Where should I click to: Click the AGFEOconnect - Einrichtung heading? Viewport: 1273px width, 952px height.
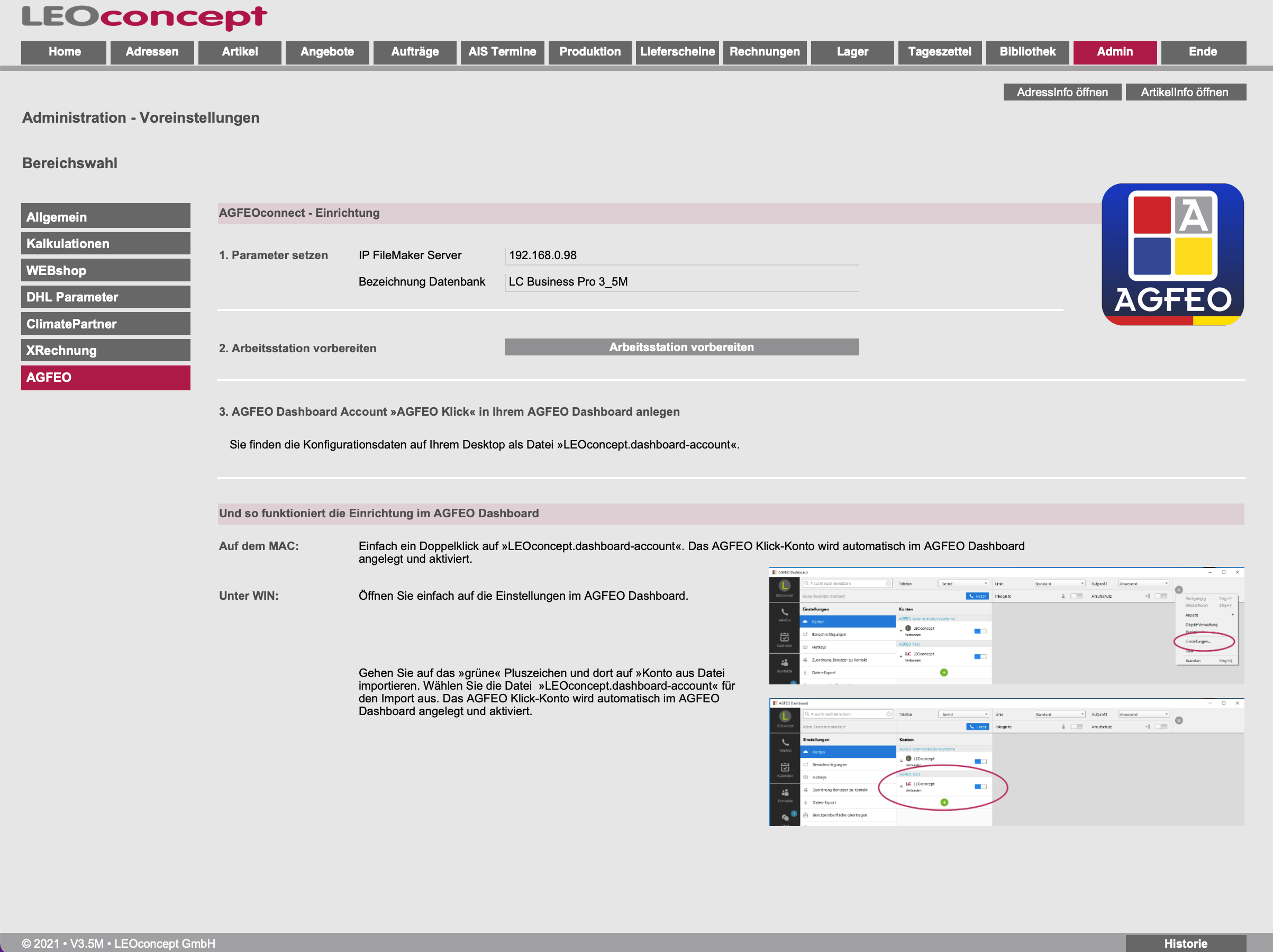(299, 213)
